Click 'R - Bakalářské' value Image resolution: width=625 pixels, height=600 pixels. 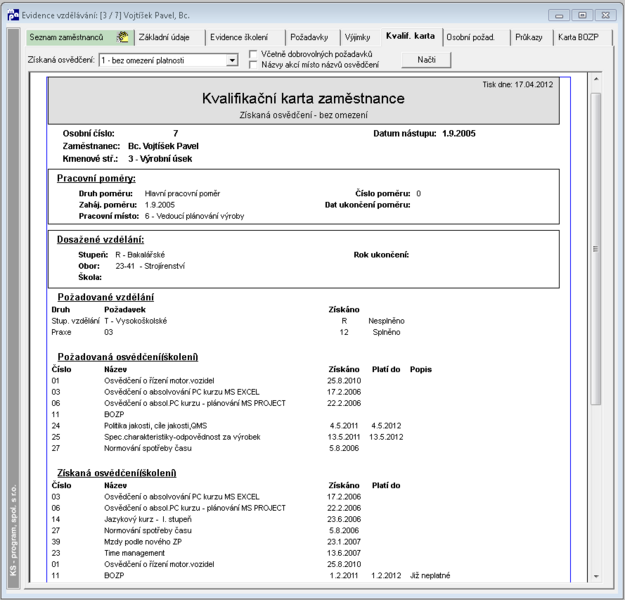(x=140, y=255)
